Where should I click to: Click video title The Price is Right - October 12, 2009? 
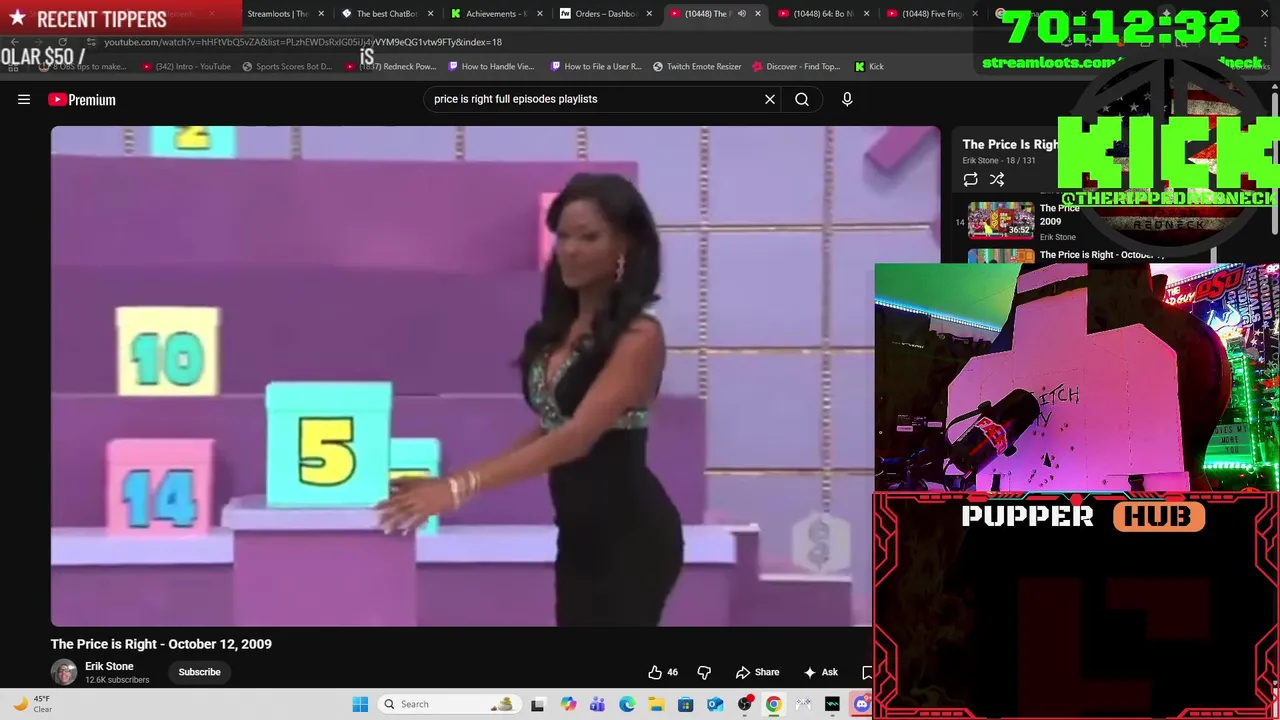tap(161, 644)
